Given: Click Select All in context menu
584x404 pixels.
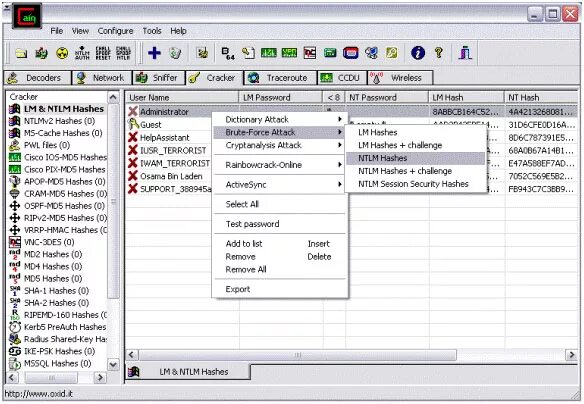Looking at the screenshot, I should tap(280, 204).
